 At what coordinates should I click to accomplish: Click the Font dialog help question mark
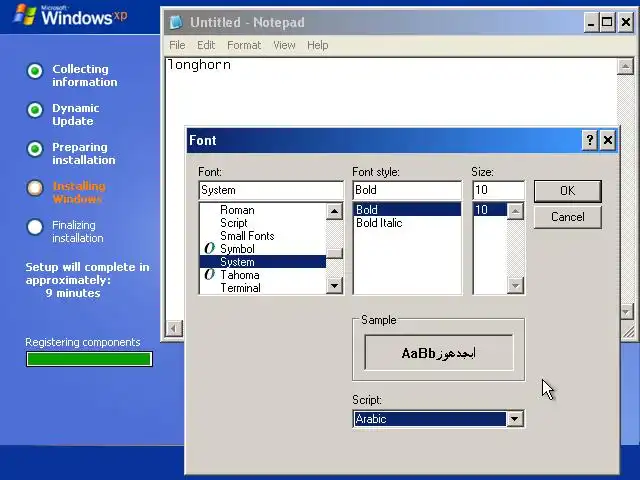590,140
